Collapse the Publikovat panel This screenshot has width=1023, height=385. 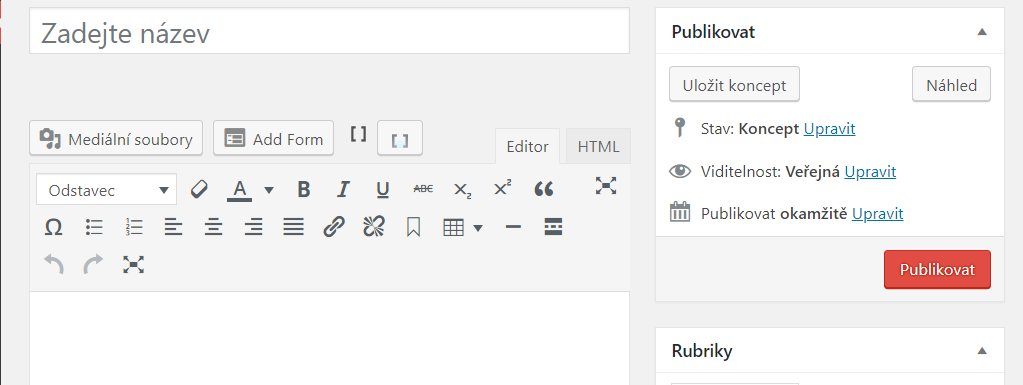[982, 31]
